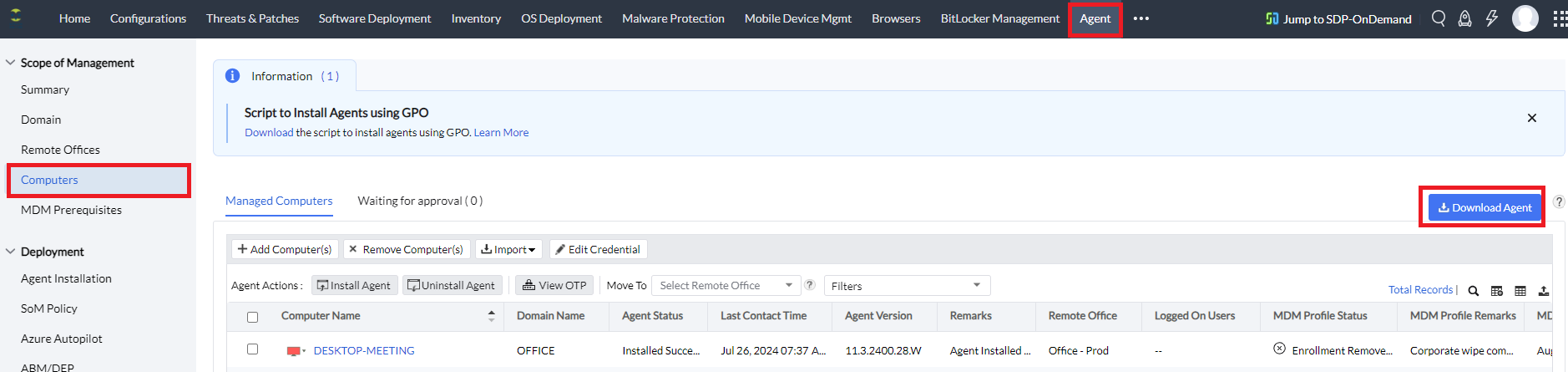
Task: Search table records with magnifier icon
Action: tap(1474, 291)
